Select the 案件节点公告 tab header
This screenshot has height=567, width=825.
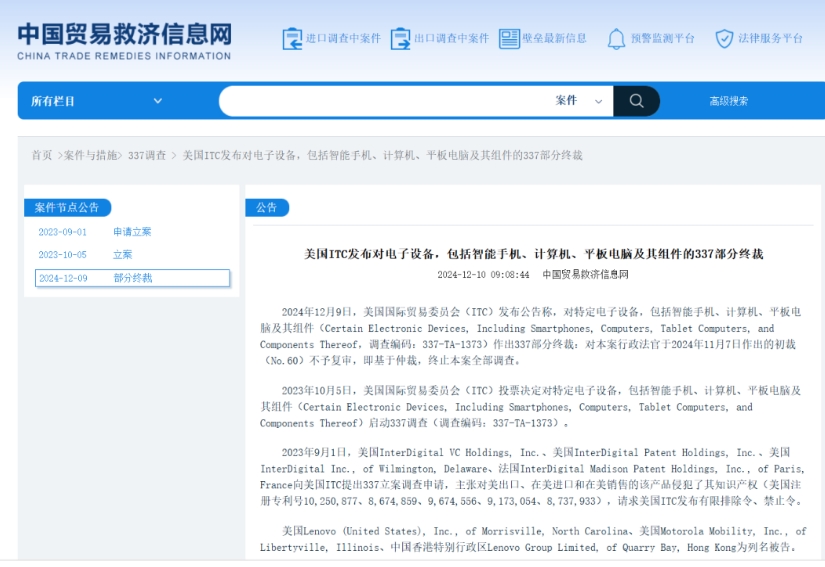pos(67,208)
